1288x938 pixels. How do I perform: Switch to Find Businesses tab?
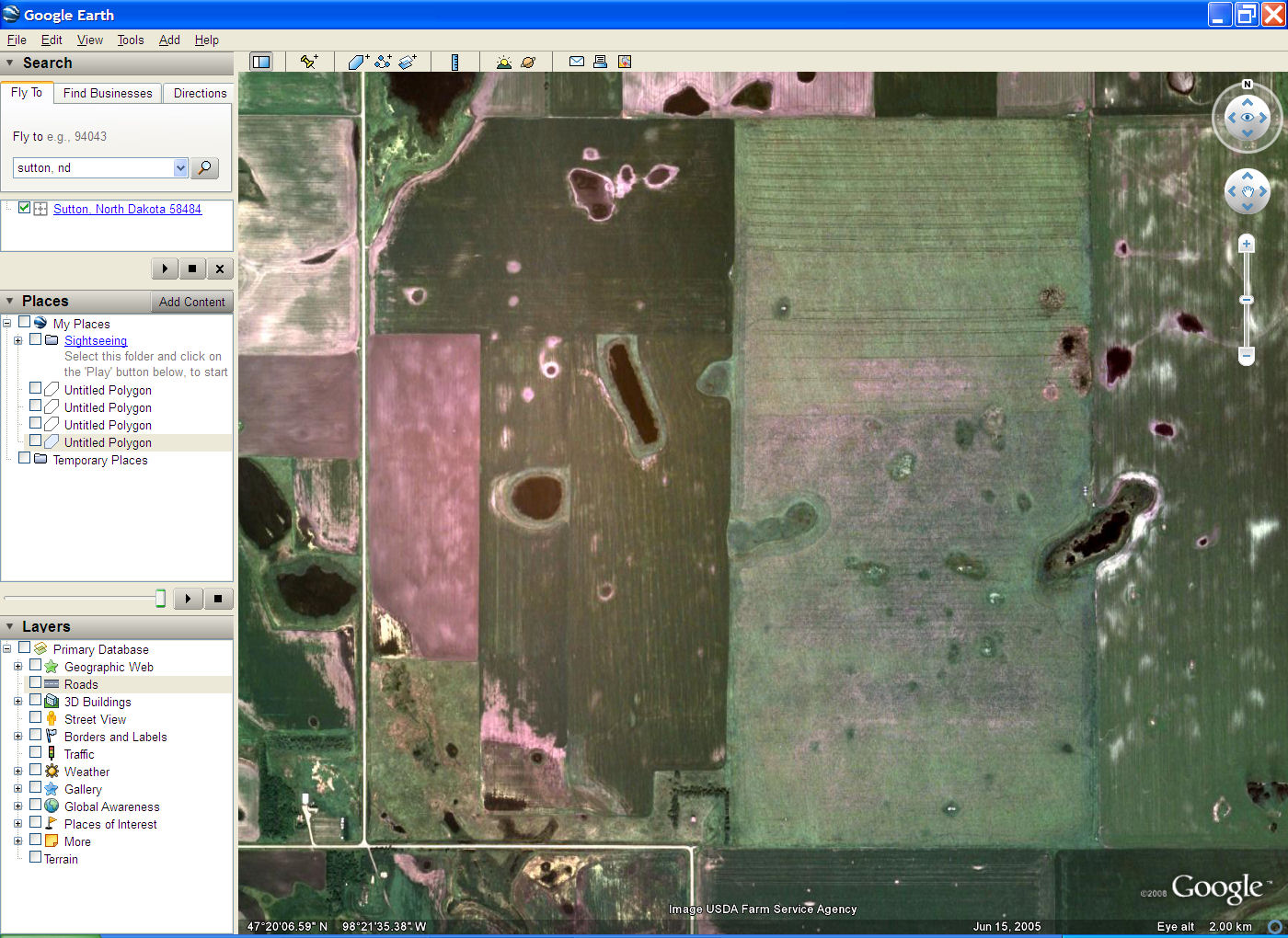coord(108,93)
